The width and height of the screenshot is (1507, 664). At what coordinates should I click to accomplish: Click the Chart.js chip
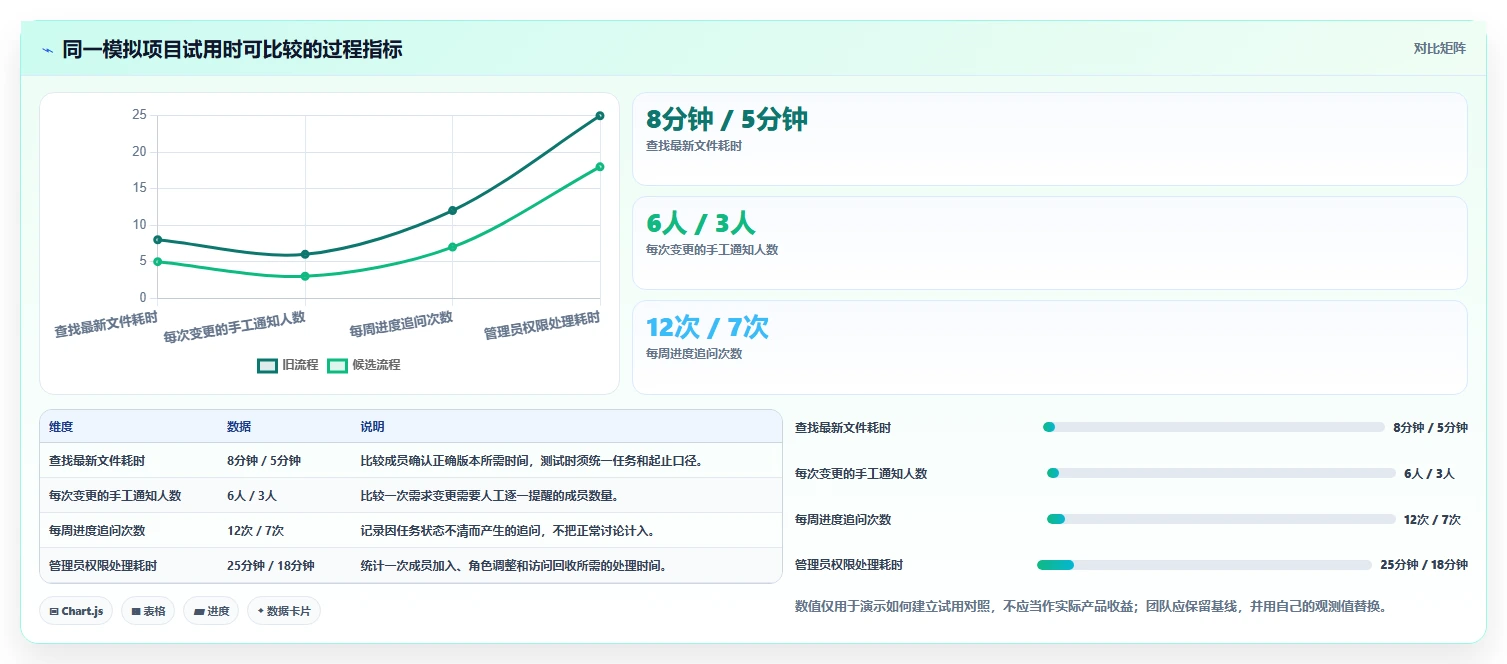76,611
